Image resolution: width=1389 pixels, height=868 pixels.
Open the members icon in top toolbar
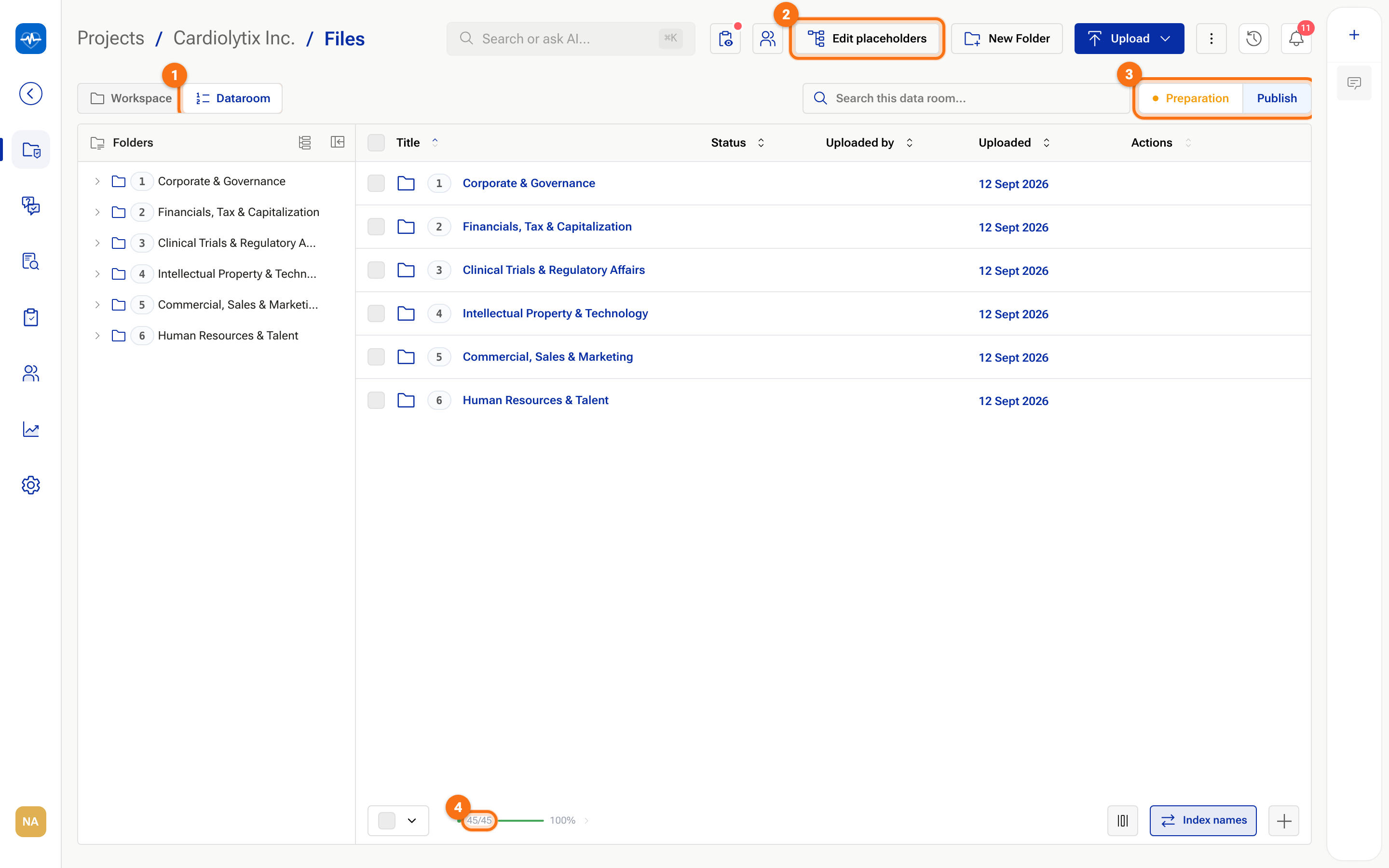pyautogui.click(x=767, y=39)
